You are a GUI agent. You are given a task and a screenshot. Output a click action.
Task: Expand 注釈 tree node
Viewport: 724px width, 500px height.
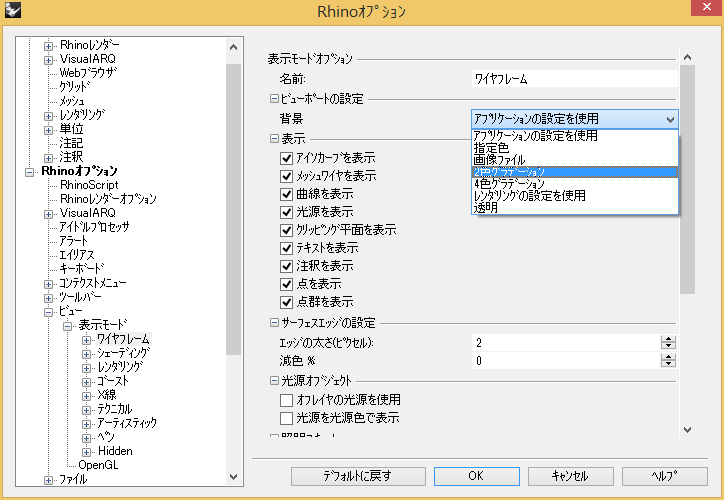tap(48, 158)
